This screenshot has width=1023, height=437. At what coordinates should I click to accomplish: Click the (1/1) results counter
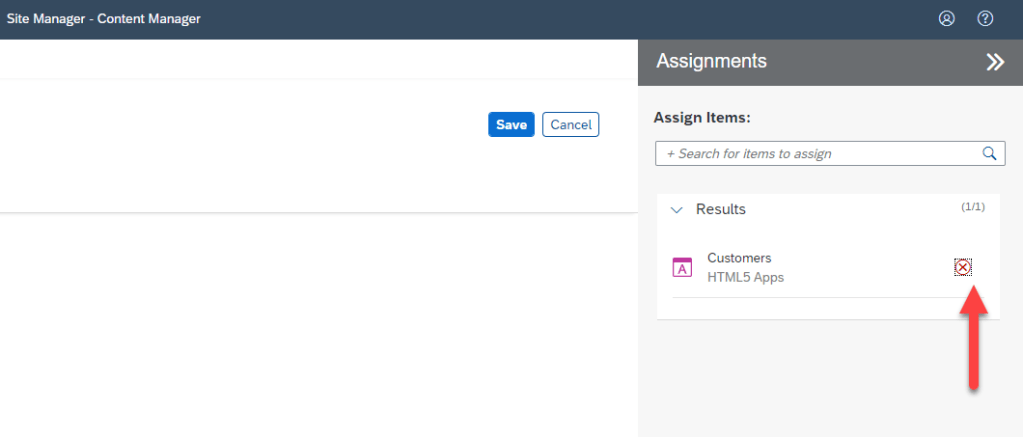(x=972, y=207)
